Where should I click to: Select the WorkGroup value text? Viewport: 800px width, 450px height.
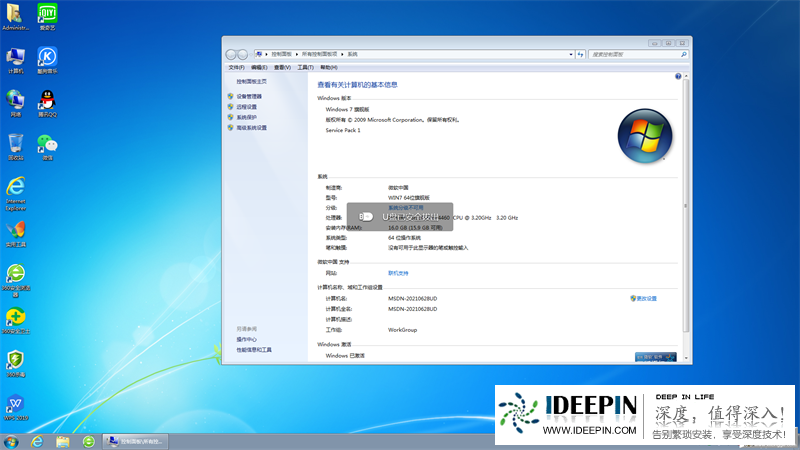pyautogui.click(x=403, y=330)
